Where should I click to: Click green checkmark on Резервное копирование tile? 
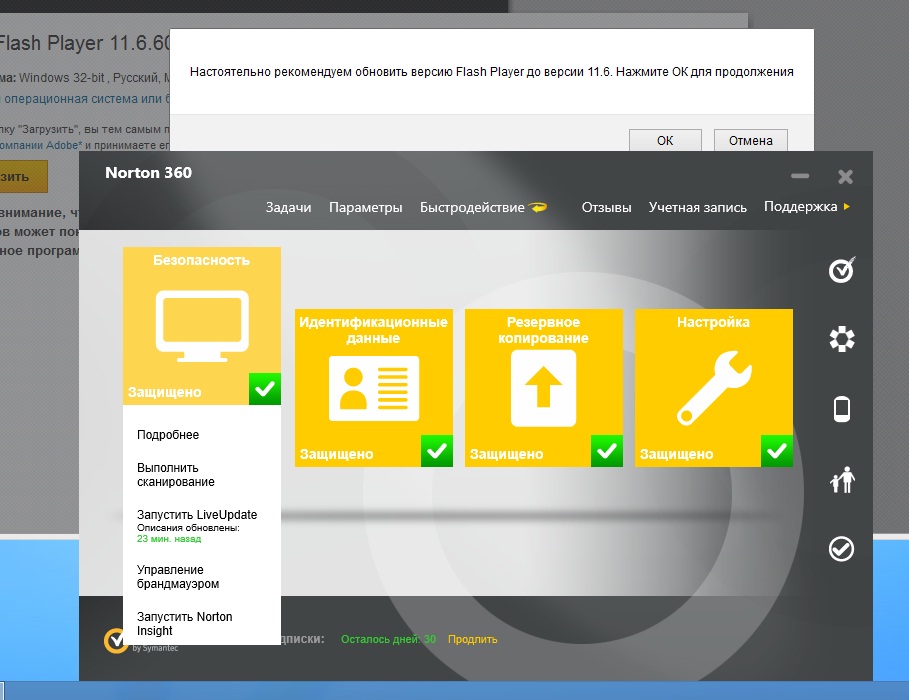click(607, 451)
